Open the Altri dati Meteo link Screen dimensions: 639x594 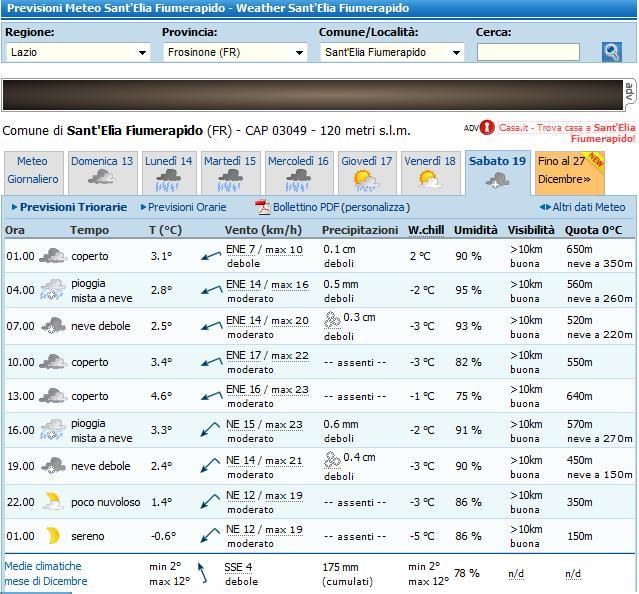583,207
